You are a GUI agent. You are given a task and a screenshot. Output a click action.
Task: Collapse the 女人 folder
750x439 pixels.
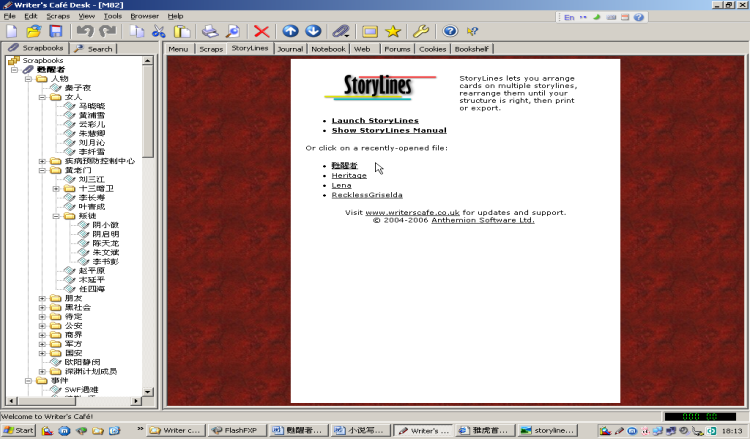[x=42, y=97]
